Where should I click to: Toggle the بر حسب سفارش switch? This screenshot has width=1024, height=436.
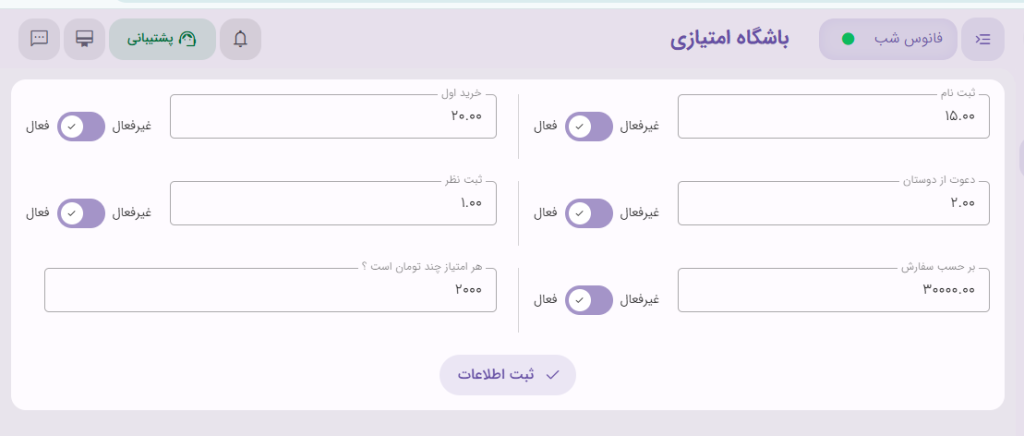589,300
